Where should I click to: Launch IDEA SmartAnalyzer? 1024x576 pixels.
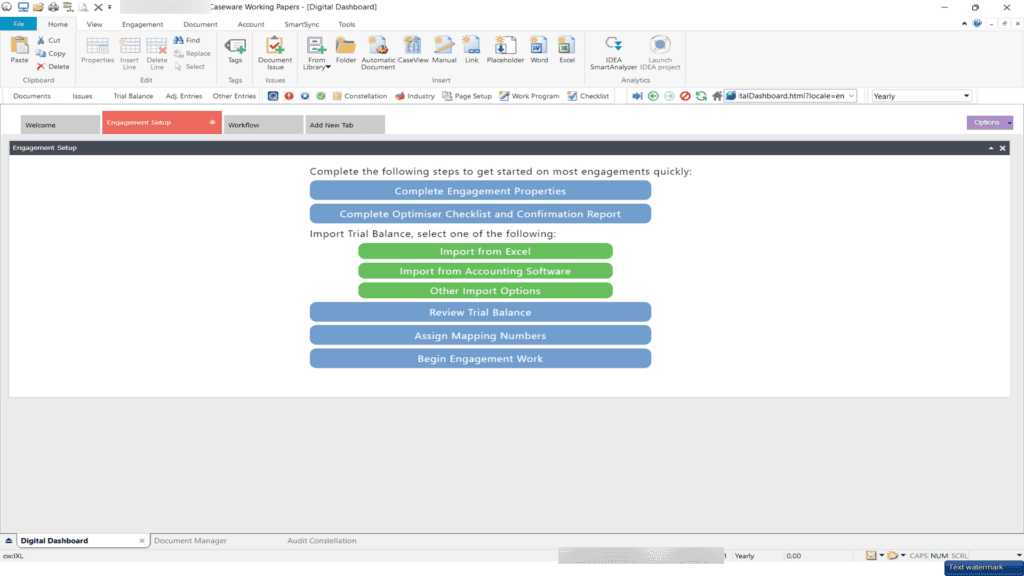[x=613, y=53]
